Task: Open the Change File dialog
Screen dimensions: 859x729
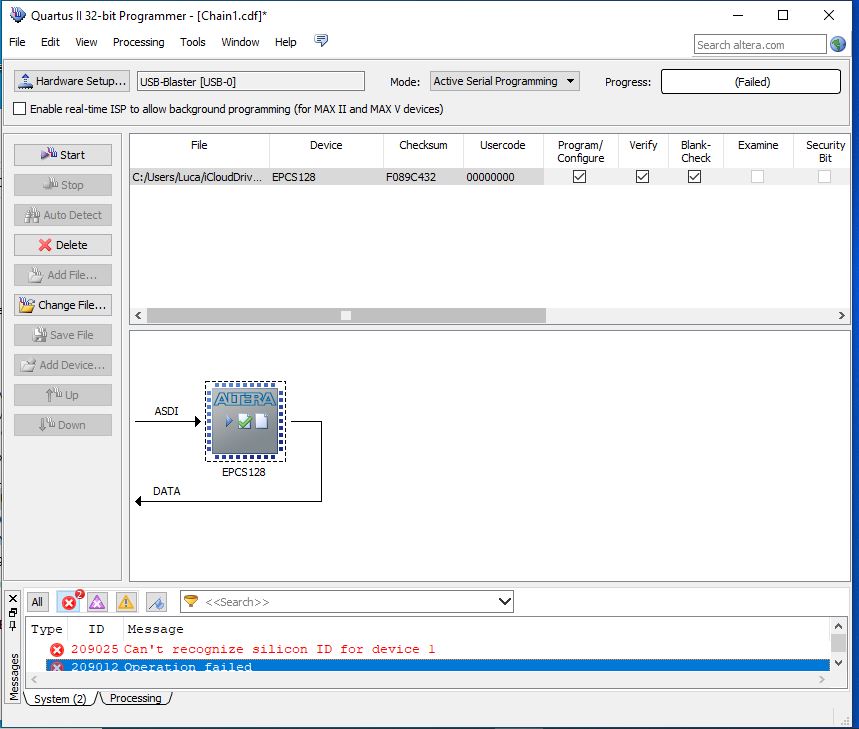Action: [x=63, y=305]
